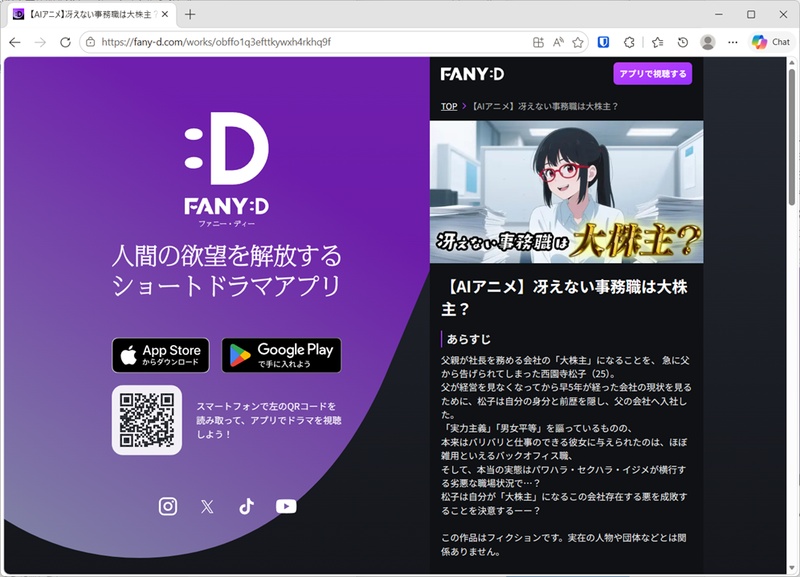Go back to the previous page
The height and width of the screenshot is (577, 800).
(x=15, y=42)
